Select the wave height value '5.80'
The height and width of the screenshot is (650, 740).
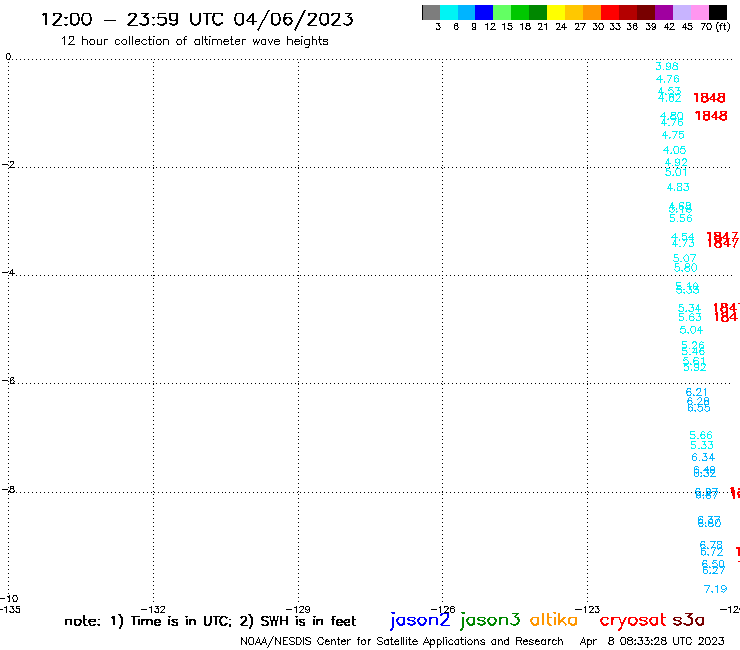click(686, 268)
